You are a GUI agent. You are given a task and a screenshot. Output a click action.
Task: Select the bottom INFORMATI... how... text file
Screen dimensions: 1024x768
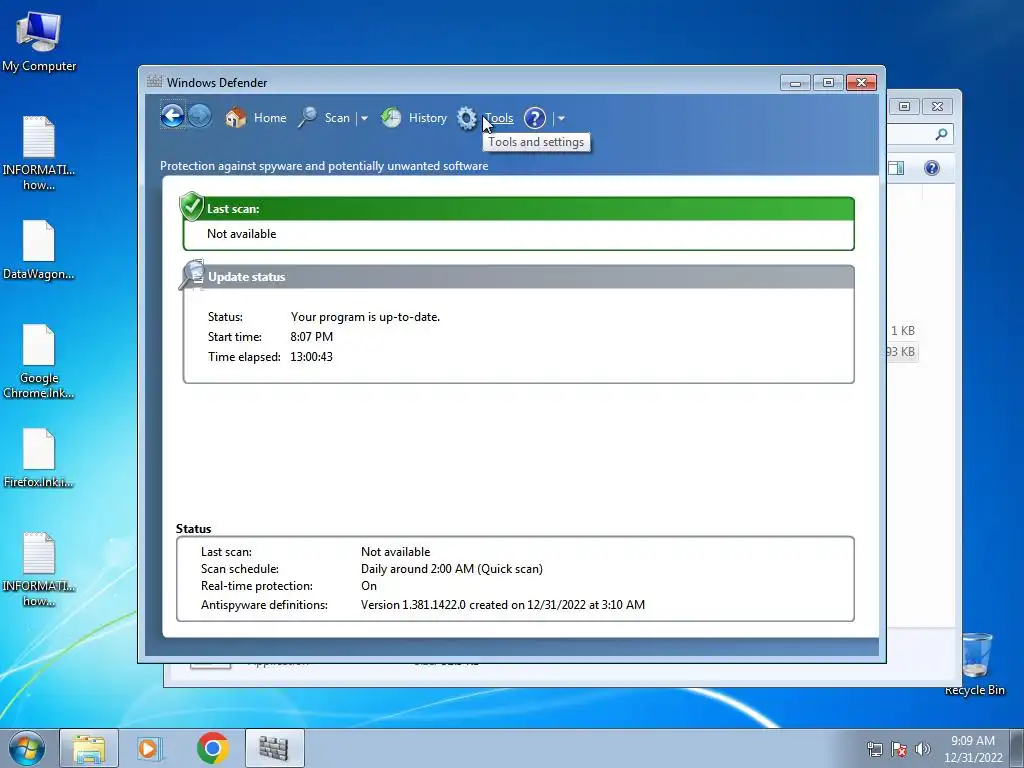click(x=39, y=570)
